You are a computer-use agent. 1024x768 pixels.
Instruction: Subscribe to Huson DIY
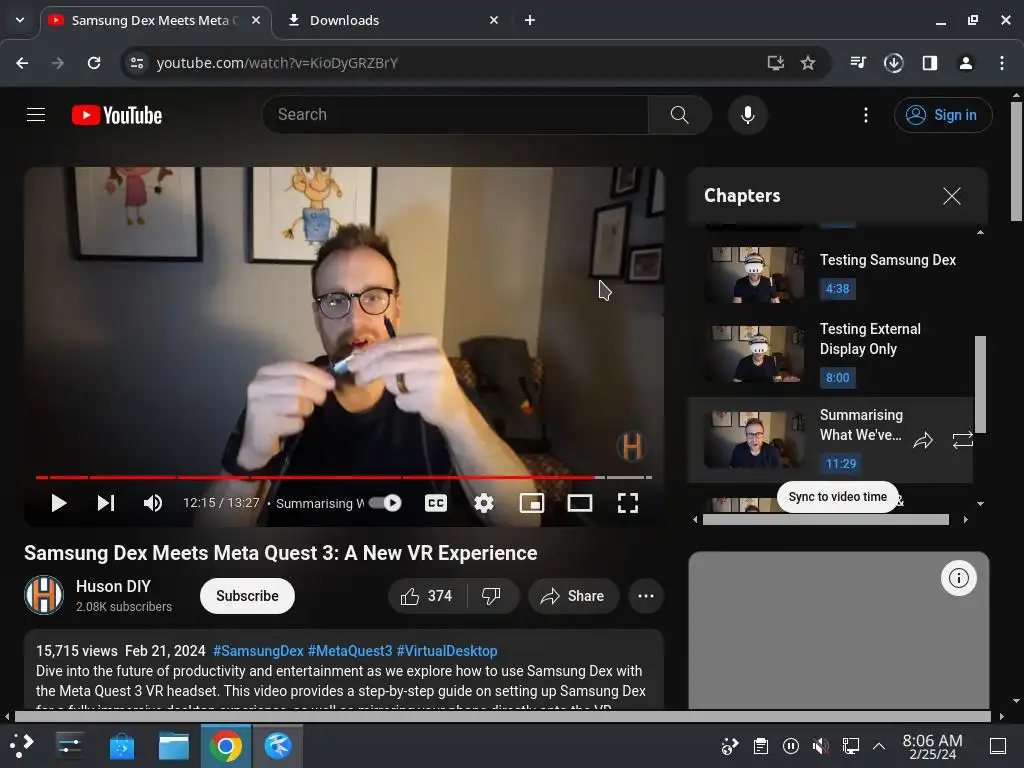pyautogui.click(x=247, y=596)
